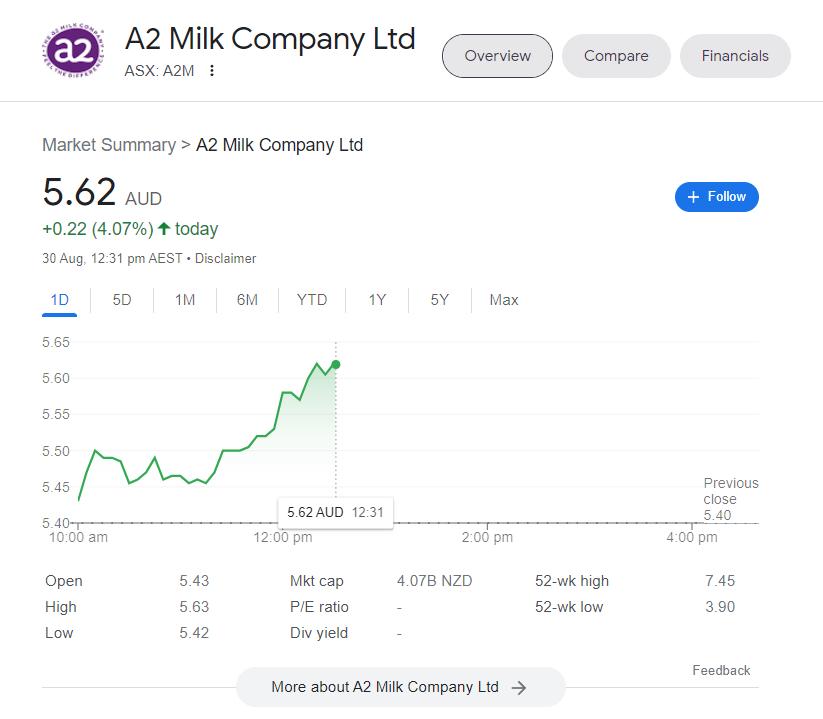The width and height of the screenshot is (823, 719).
Task: Click the Market Summary breadcrumb link
Action: pyautogui.click(x=109, y=145)
